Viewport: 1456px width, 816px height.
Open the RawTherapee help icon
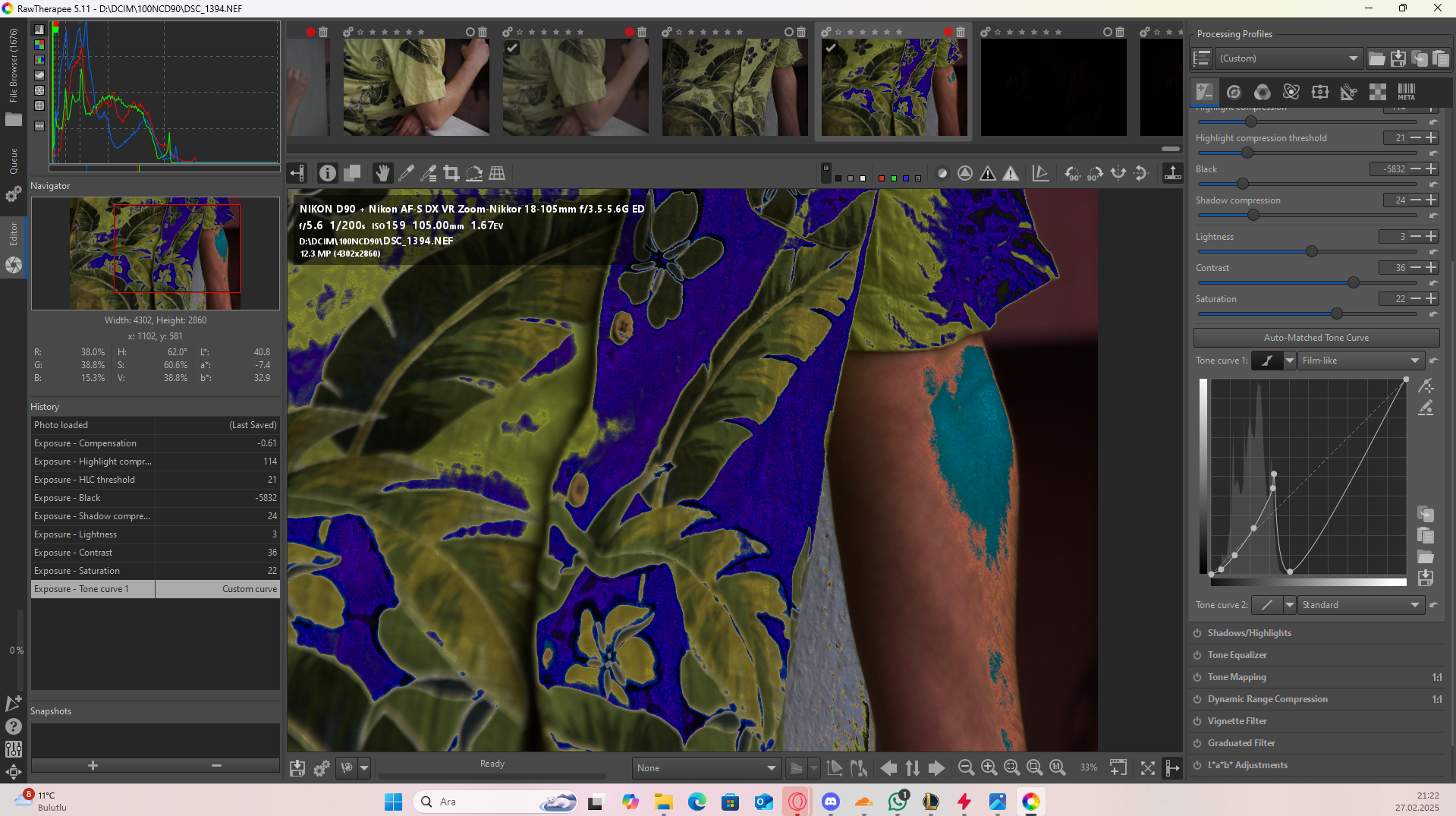coord(14,726)
